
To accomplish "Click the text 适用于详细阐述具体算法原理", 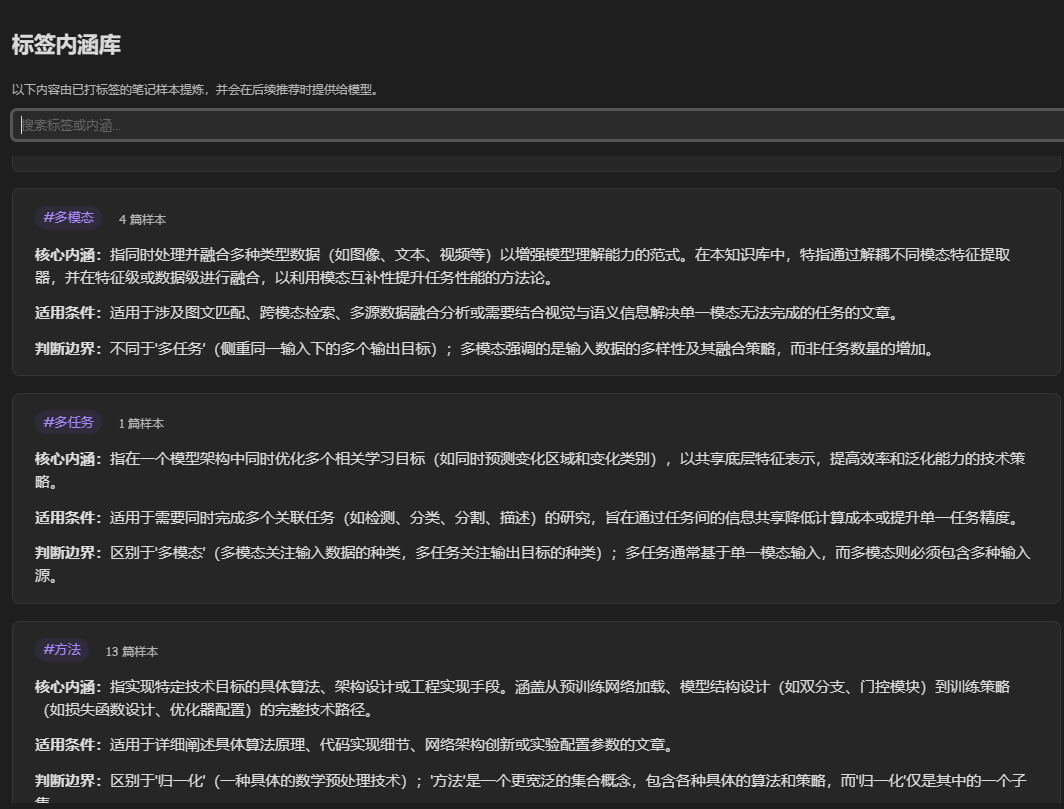I will (208, 745).
